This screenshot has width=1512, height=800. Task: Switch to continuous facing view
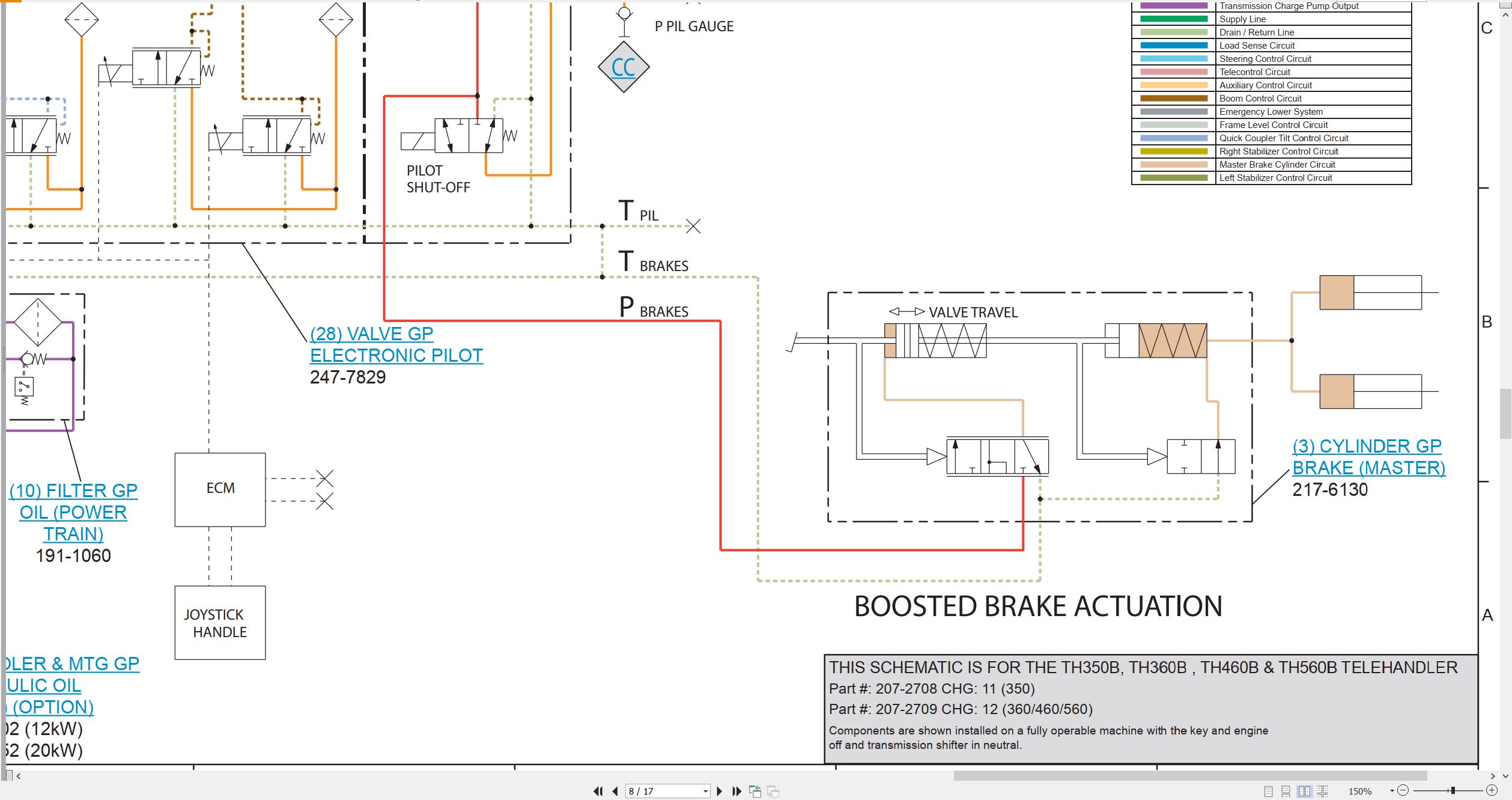pyautogui.click(x=1323, y=791)
